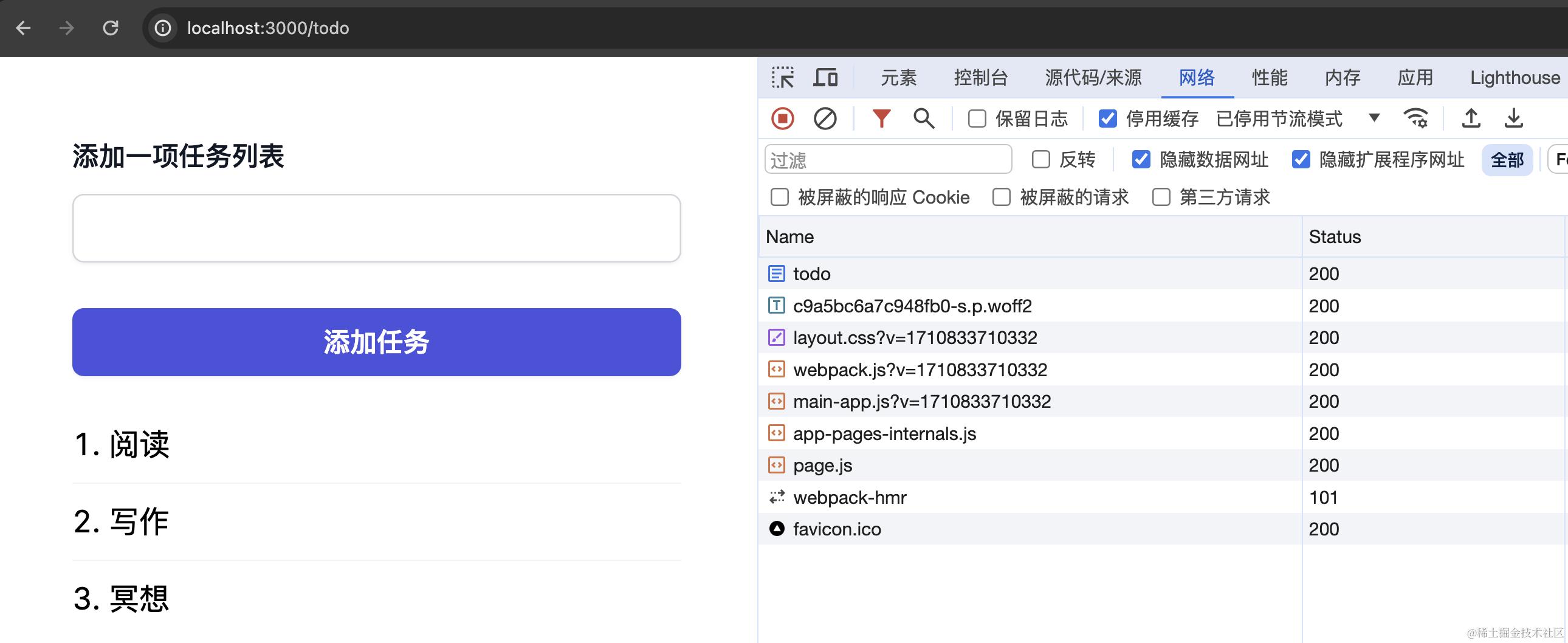Open network conditions wifi-gear icon
Image resolution: width=1568 pixels, height=643 pixels.
tap(1415, 118)
